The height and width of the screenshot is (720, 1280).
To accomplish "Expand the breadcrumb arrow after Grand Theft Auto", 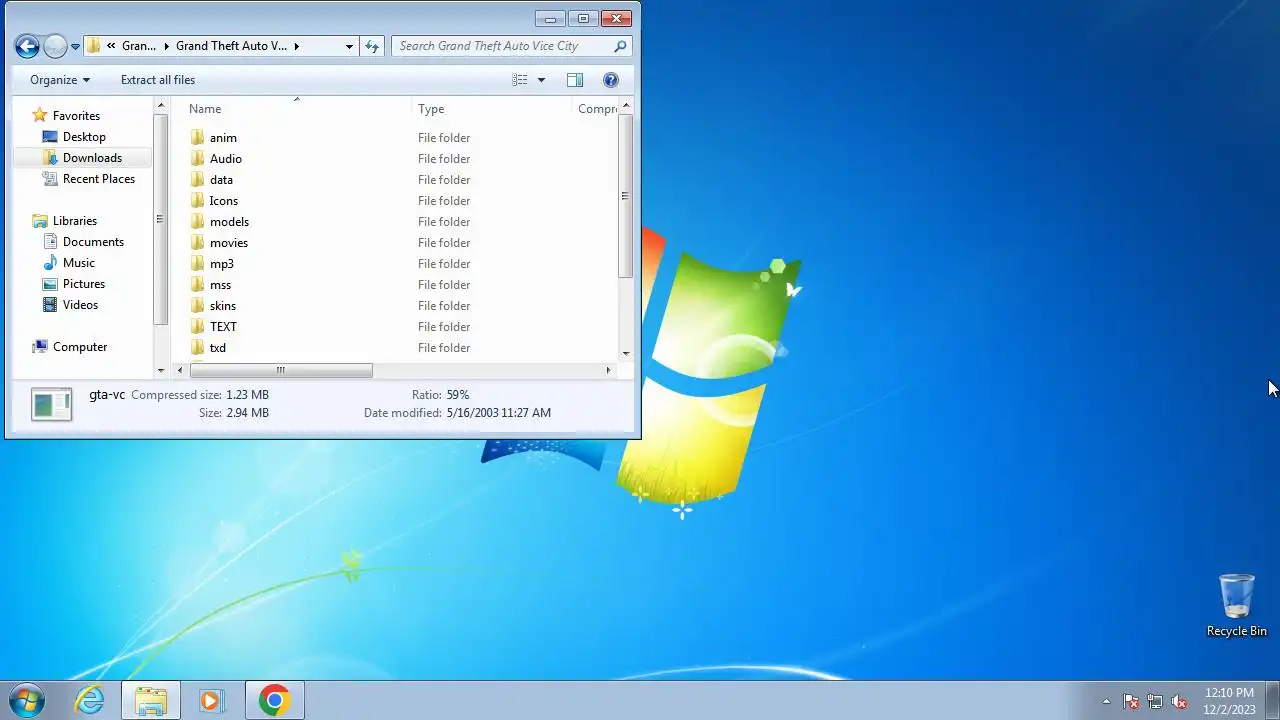I will (x=297, y=46).
